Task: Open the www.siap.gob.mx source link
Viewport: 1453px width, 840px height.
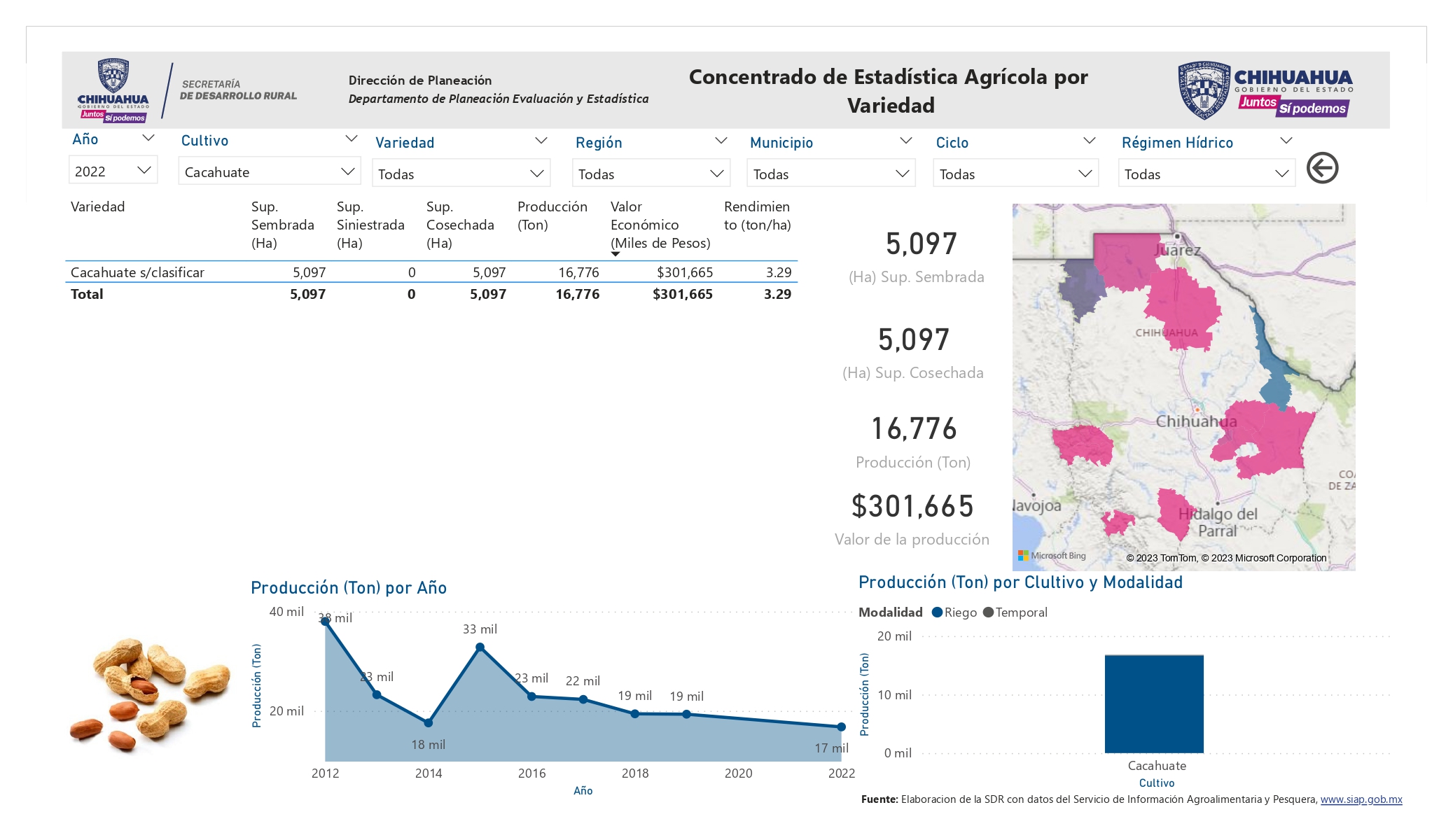Action: pyautogui.click(x=1361, y=799)
